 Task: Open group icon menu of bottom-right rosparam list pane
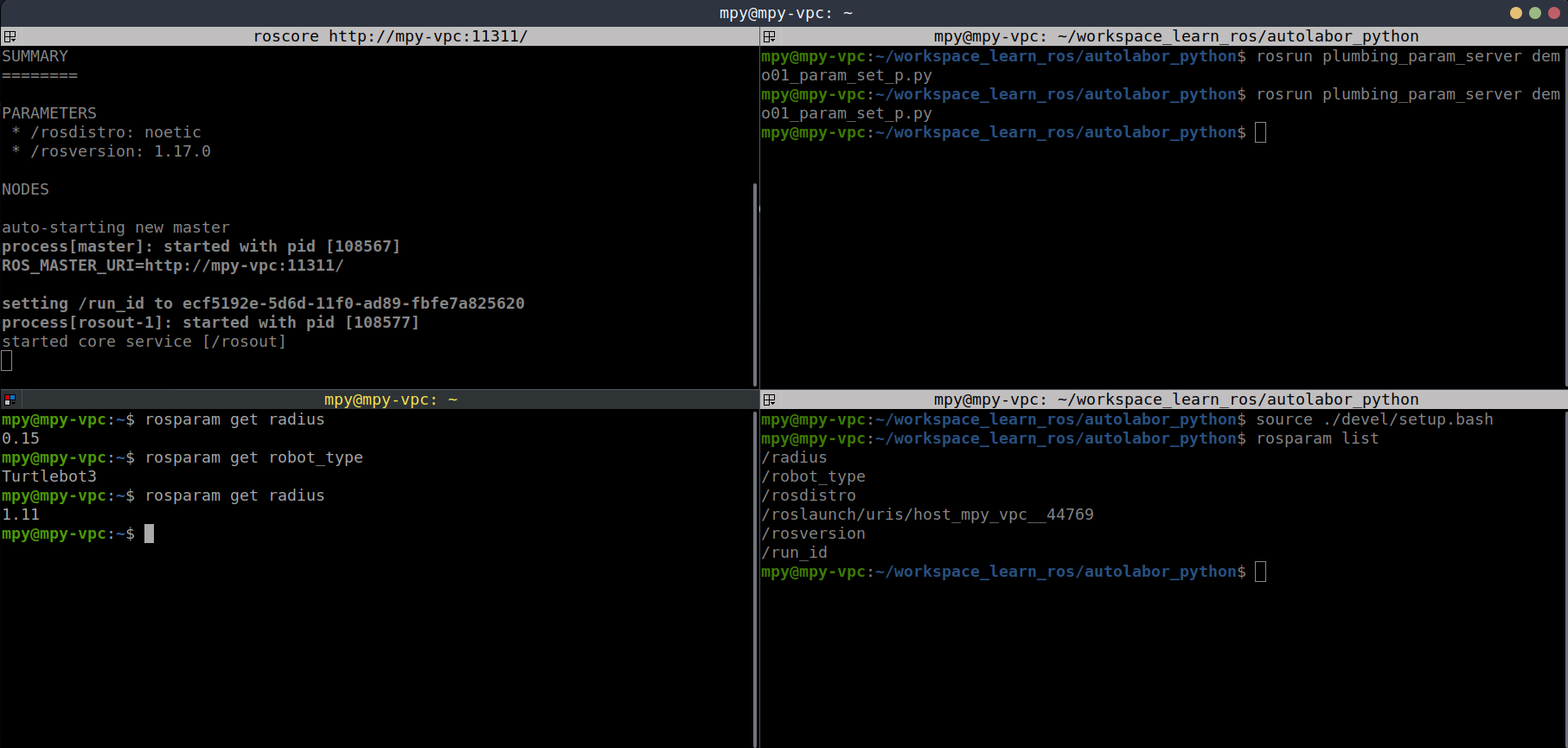769,400
